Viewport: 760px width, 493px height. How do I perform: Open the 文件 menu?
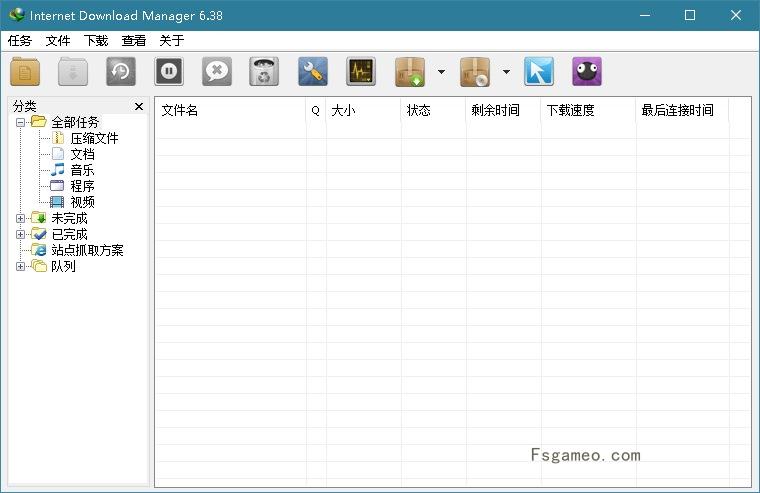[x=58, y=41]
